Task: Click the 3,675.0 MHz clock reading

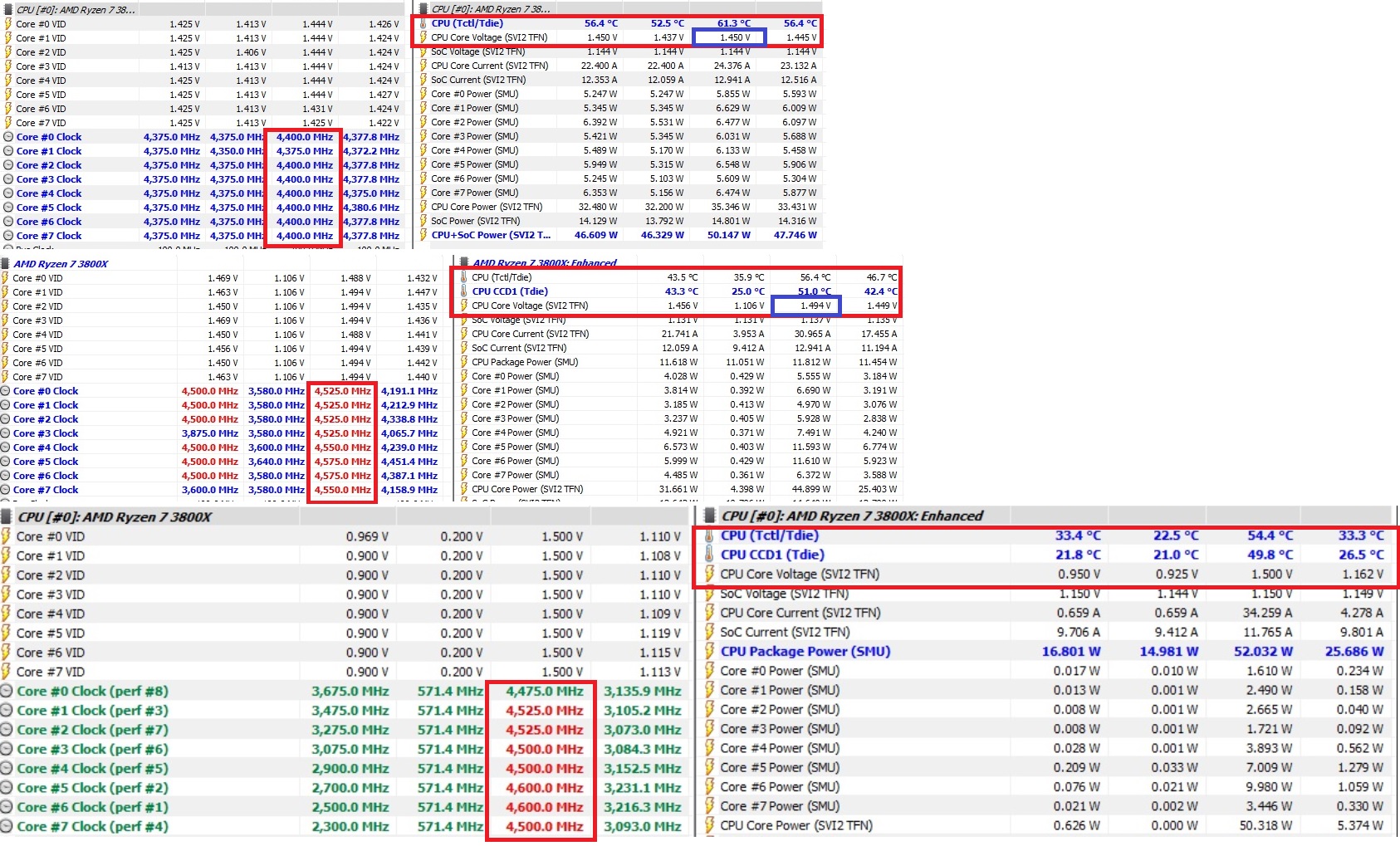Action: tap(350, 691)
